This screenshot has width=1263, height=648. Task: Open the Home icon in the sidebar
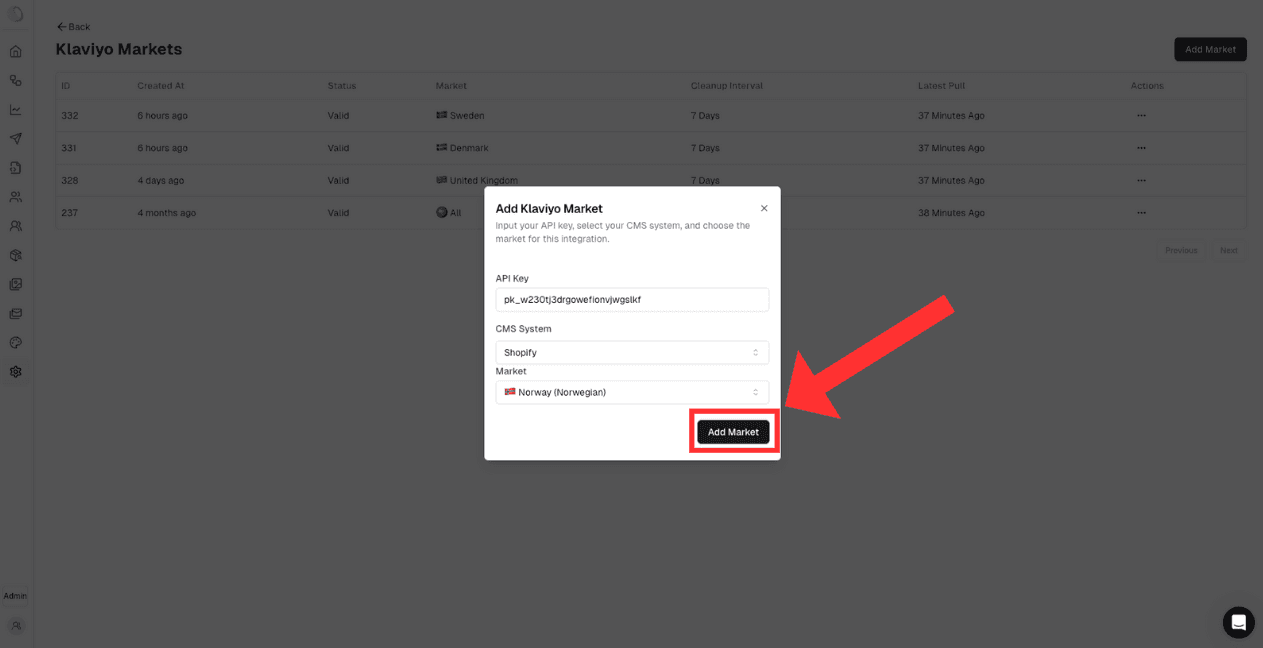pyautogui.click(x=16, y=51)
